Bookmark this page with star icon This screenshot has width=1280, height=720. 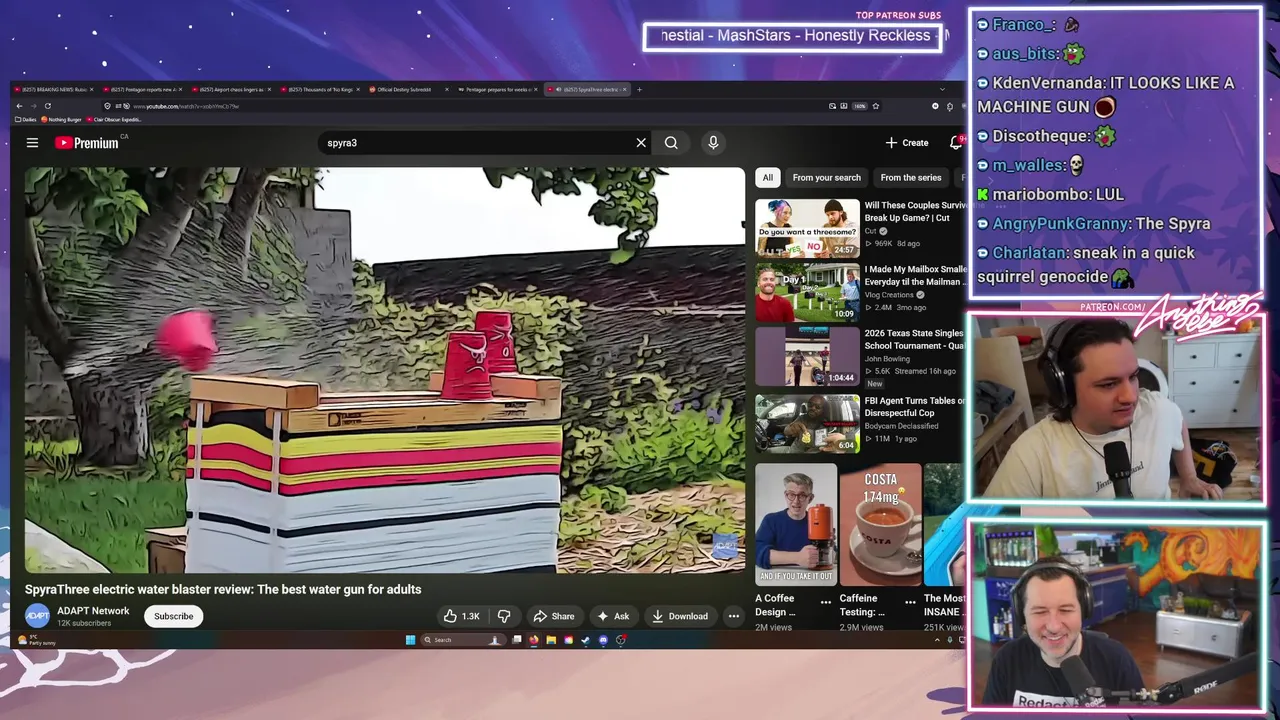point(876,106)
